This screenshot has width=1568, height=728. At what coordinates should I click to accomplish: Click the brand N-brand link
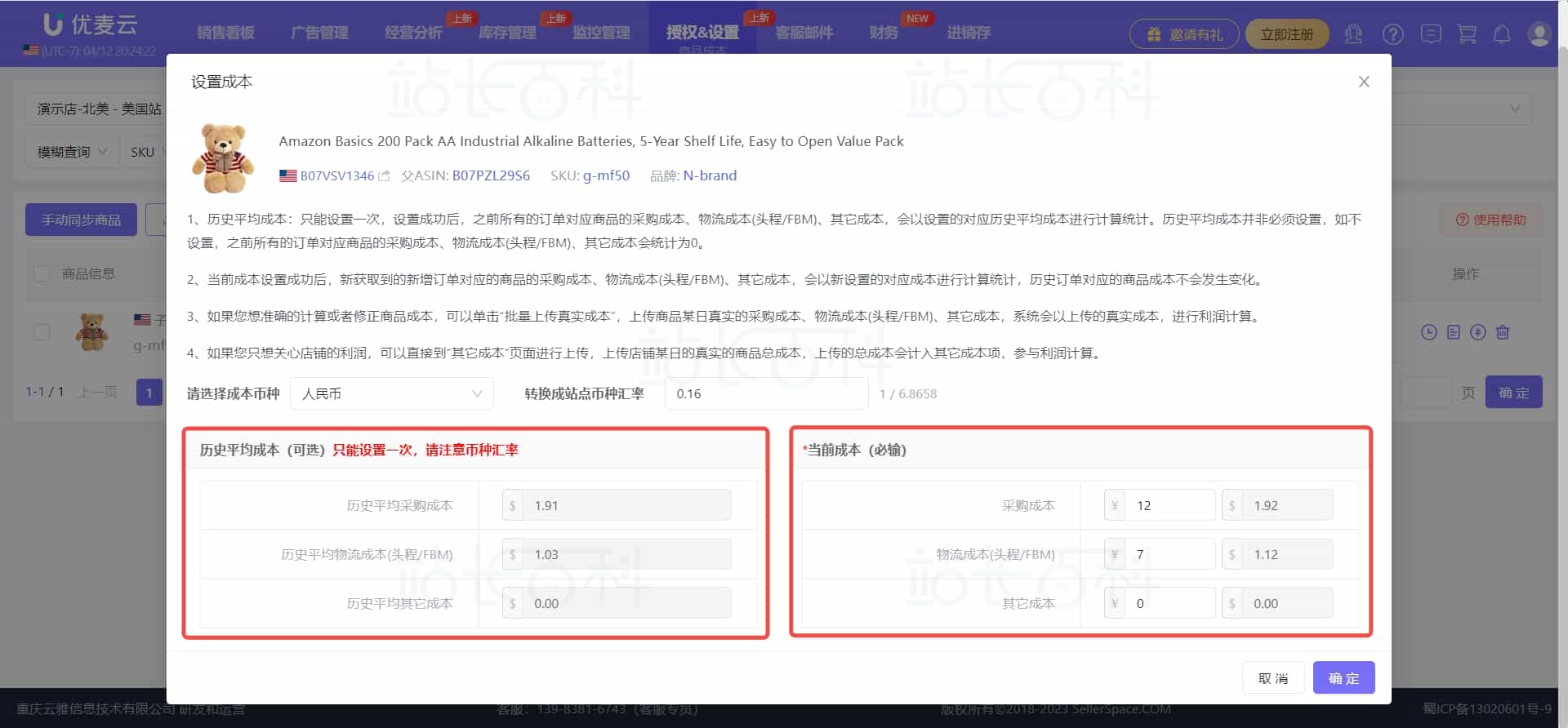click(710, 175)
